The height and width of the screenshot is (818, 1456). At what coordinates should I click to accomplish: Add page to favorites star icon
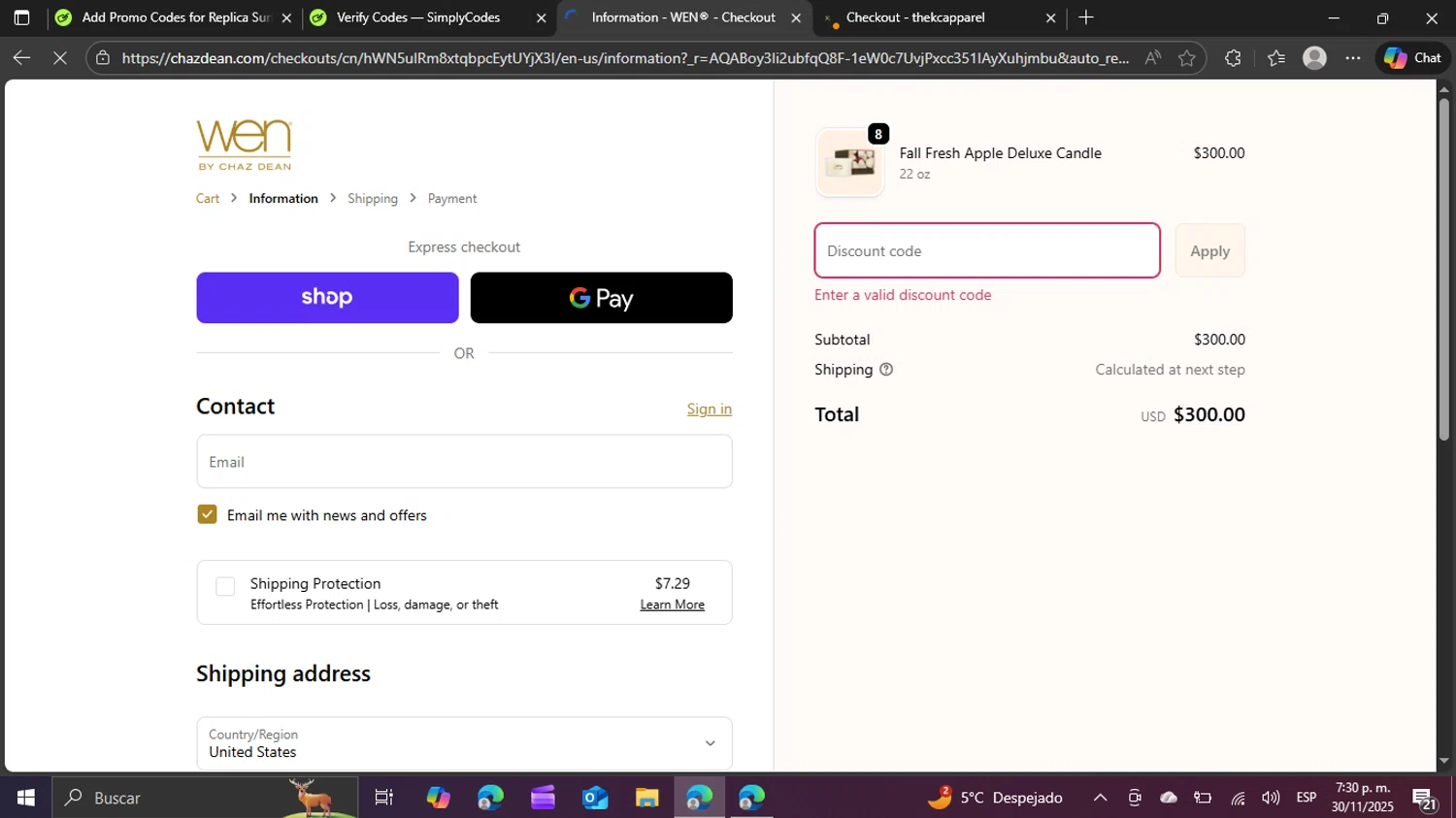coord(1186,58)
